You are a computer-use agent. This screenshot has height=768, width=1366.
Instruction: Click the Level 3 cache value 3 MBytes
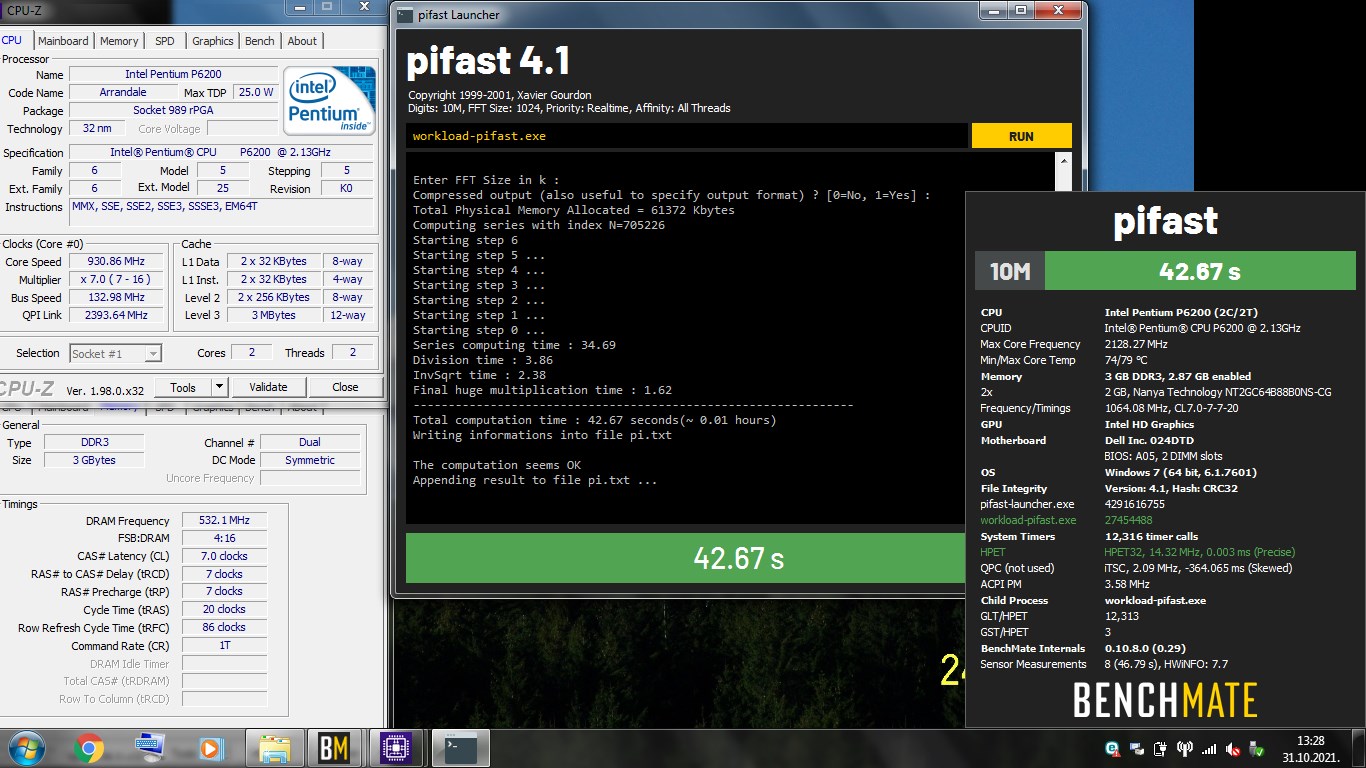pos(274,315)
